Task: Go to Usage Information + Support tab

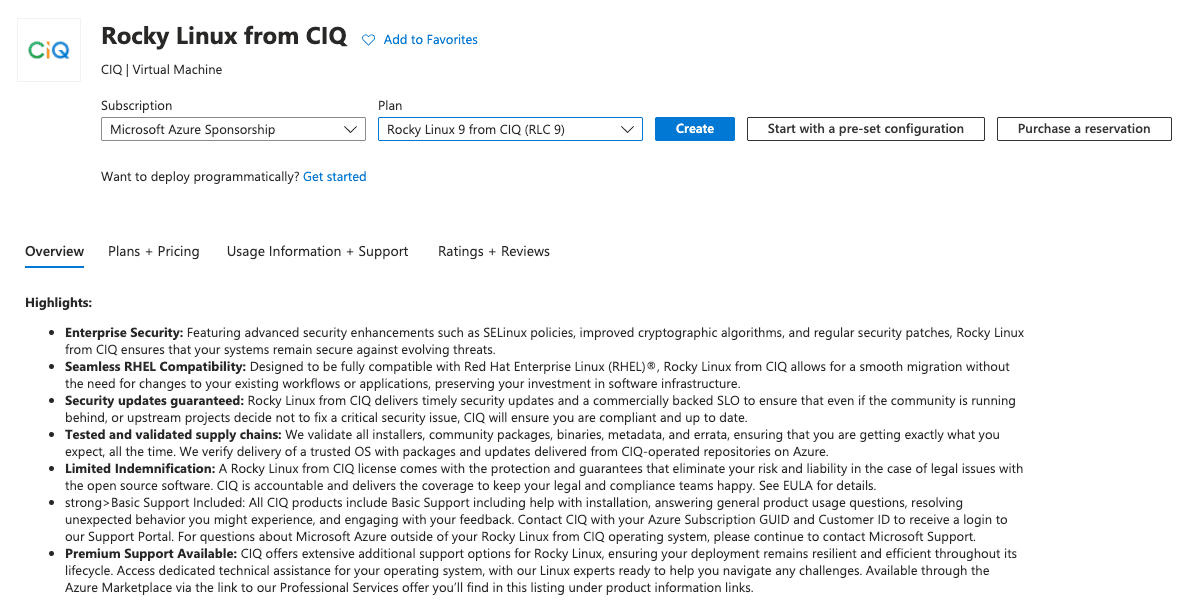Action: [x=317, y=252]
